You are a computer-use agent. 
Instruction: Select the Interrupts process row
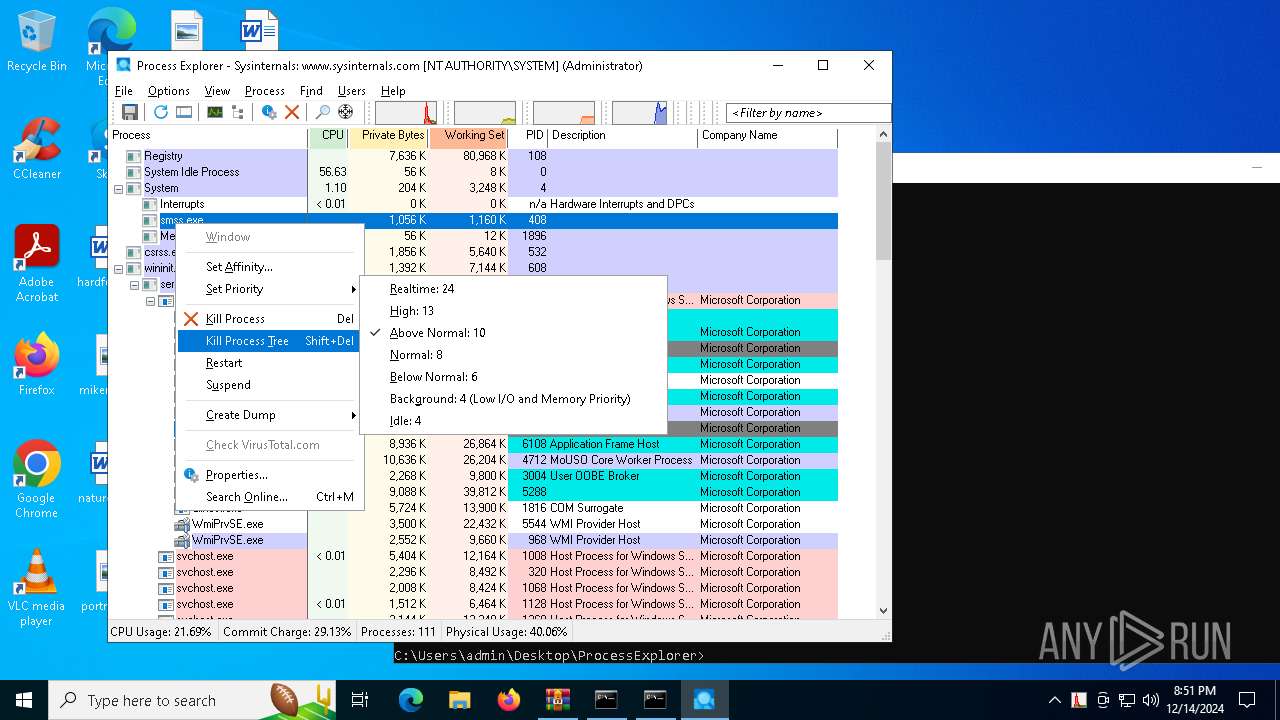(473, 204)
